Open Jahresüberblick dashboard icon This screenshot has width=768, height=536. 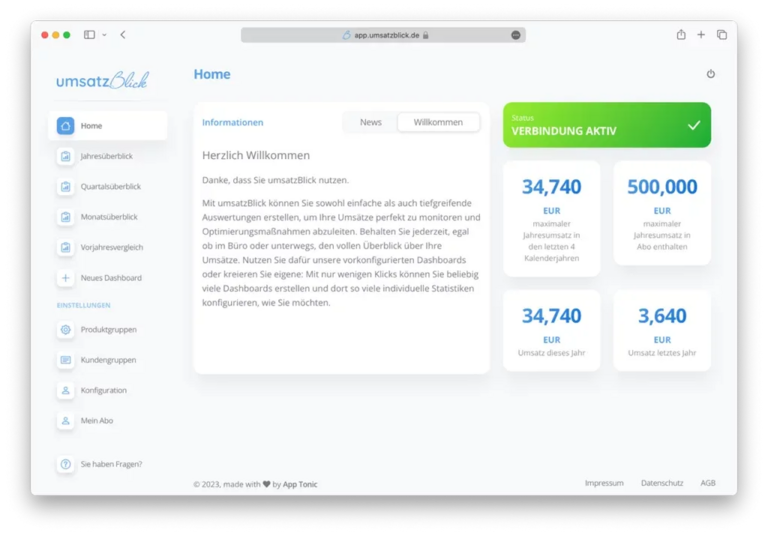[x=66, y=156]
